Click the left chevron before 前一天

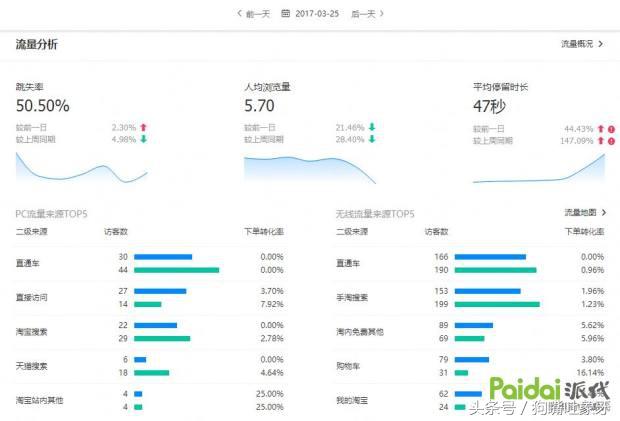click(240, 13)
